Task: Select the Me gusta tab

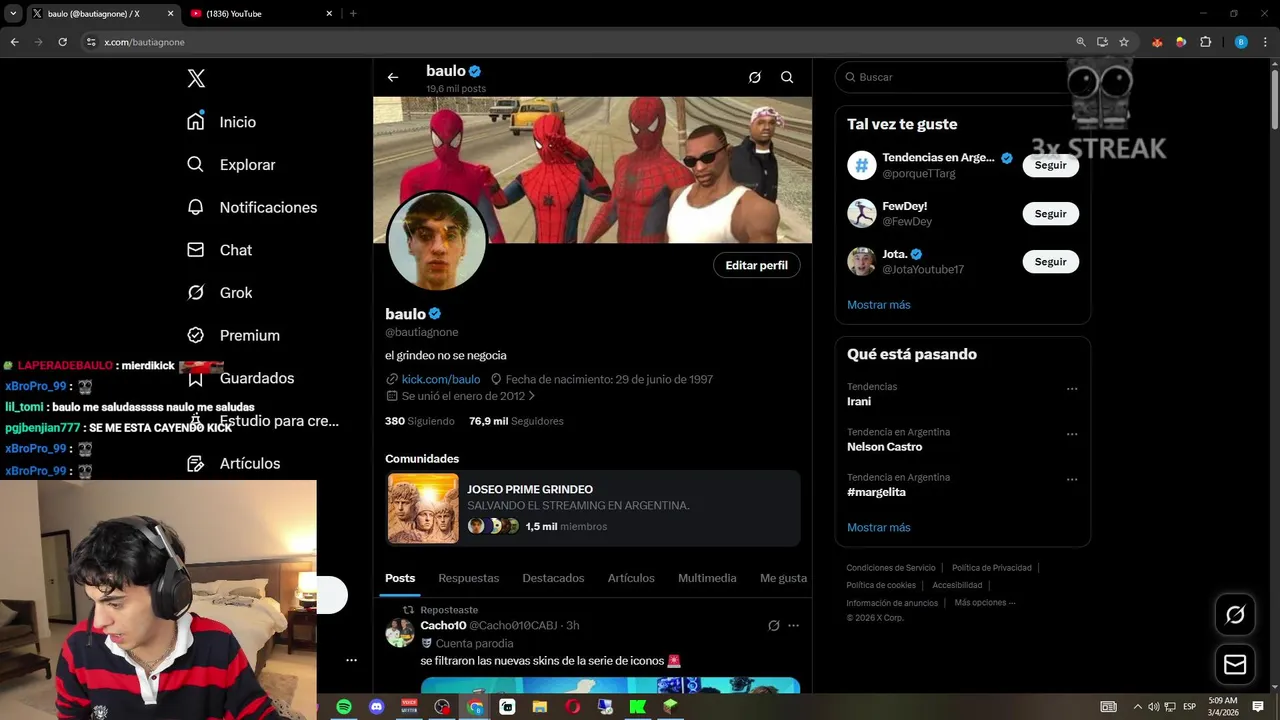Action: (x=783, y=578)
